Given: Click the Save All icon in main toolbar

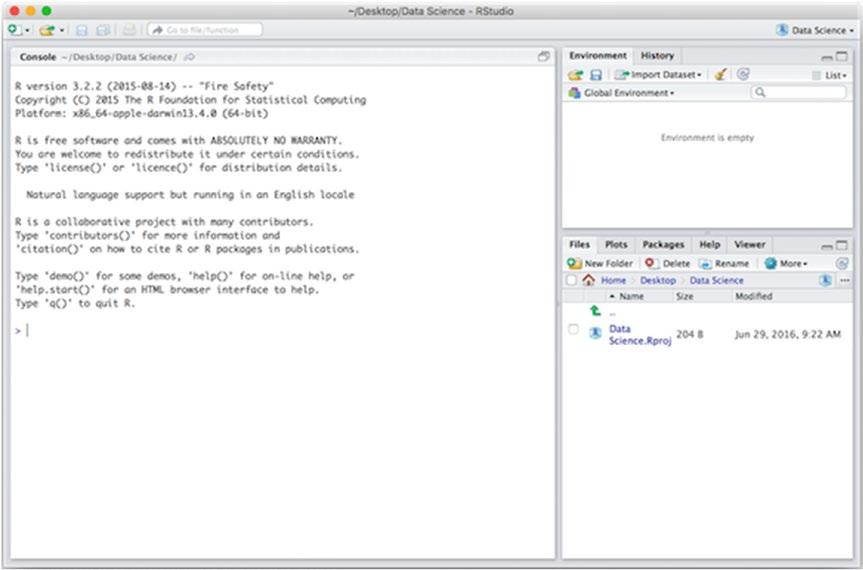Looking at the screenshot, I should point(103,30).
